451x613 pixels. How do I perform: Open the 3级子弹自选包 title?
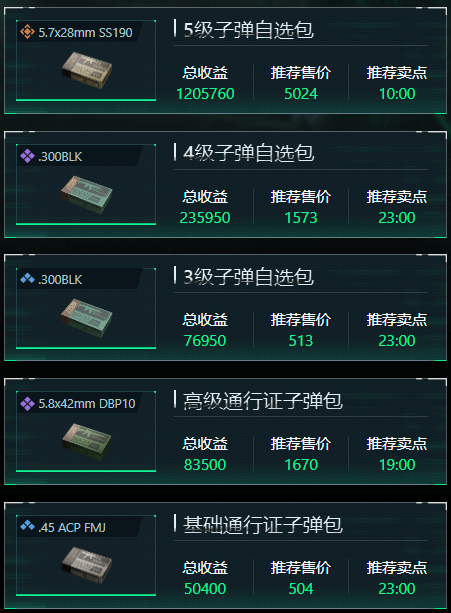249,277
